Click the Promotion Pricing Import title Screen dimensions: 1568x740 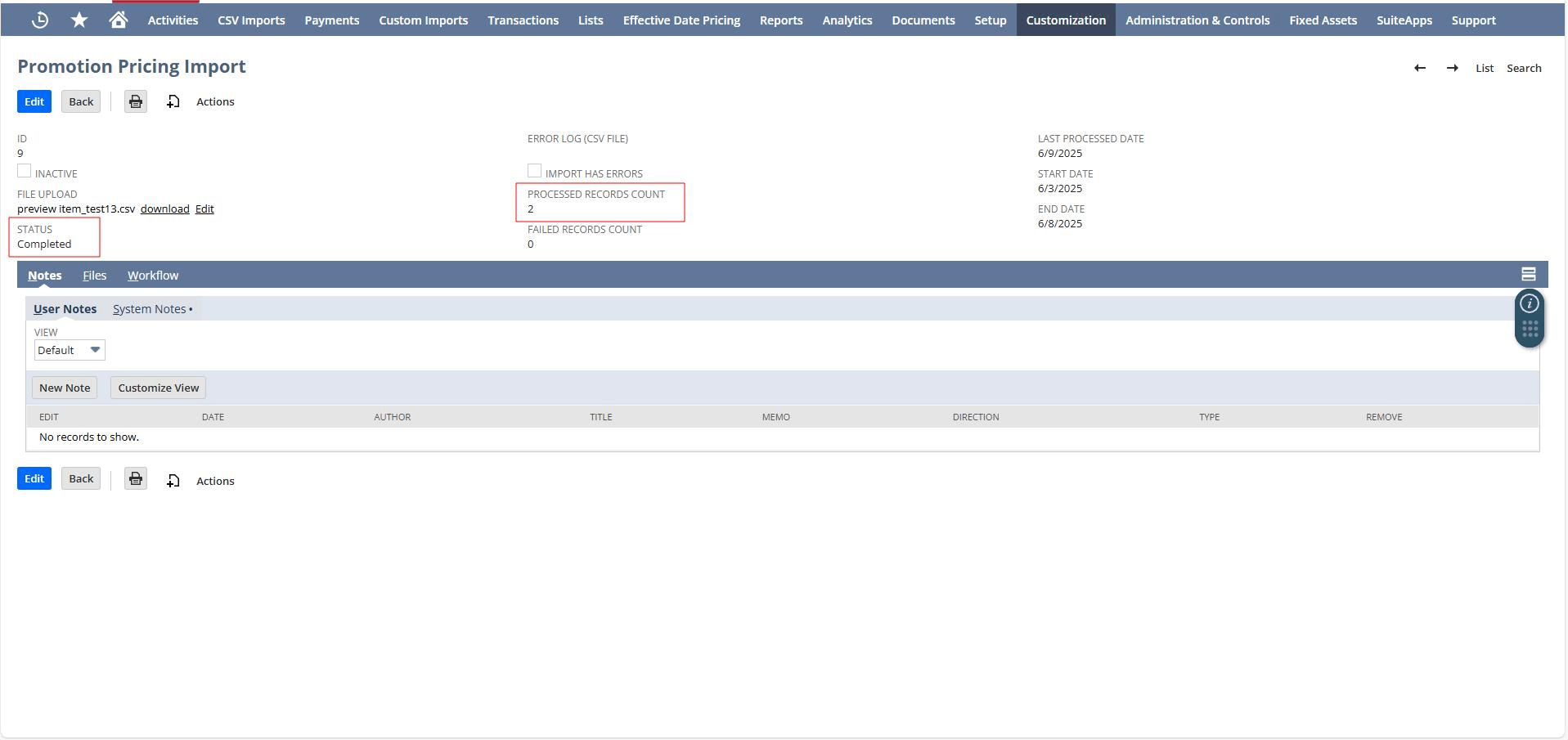coord(132,66)
